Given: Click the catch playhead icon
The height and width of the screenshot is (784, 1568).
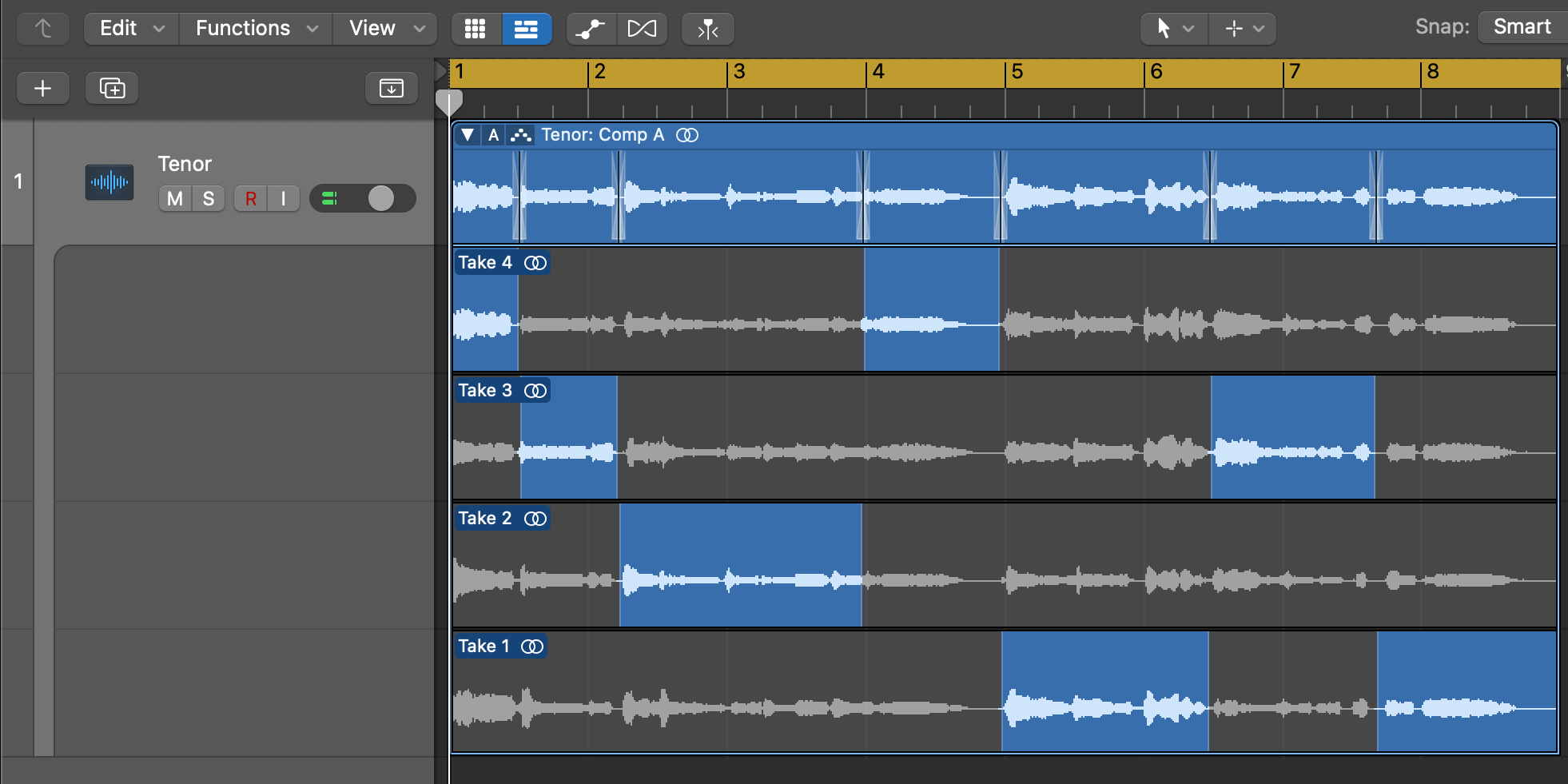Looking at the screenshot, I should point(707,29).
